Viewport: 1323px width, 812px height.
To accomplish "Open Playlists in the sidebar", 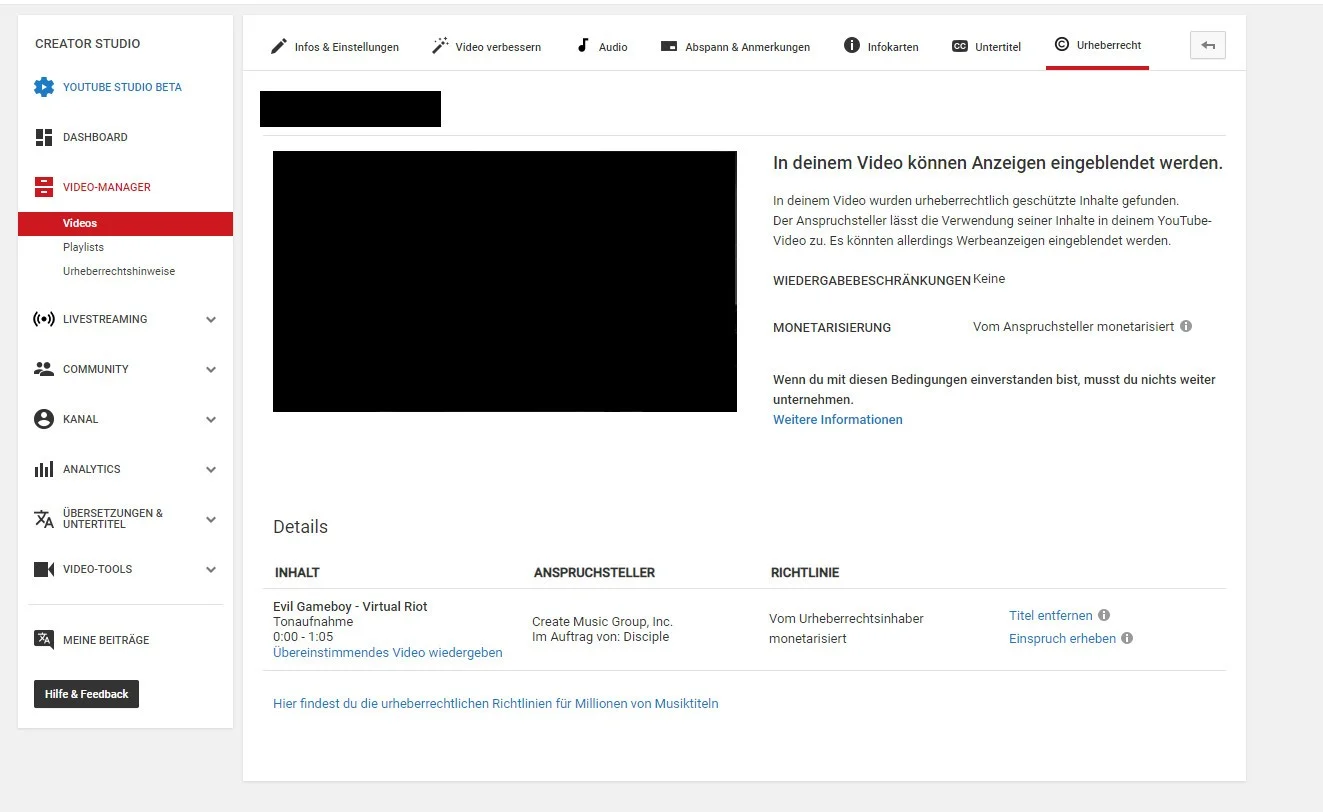I will coord(83,247).
